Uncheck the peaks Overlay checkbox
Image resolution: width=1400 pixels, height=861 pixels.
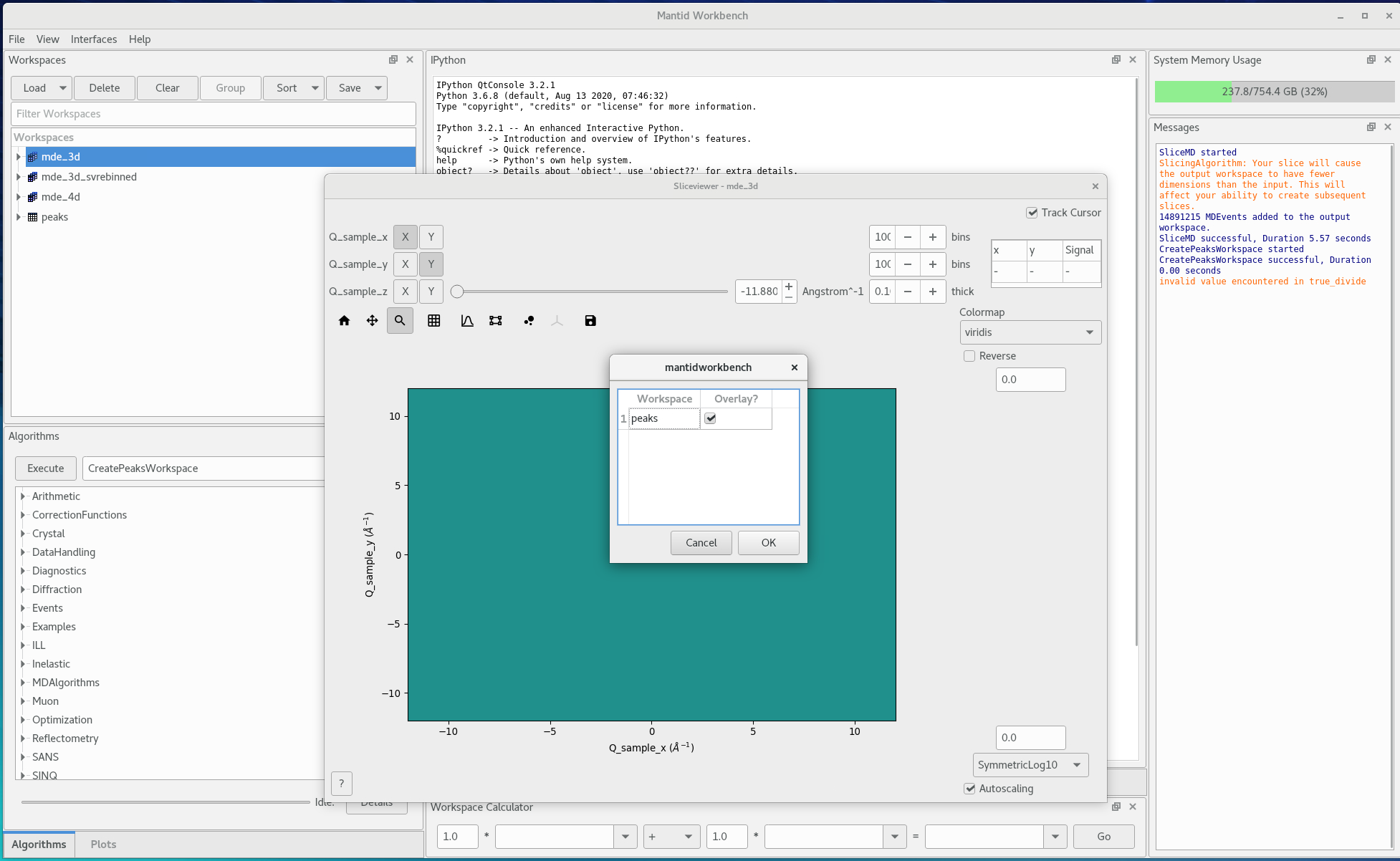click(710, 418)
